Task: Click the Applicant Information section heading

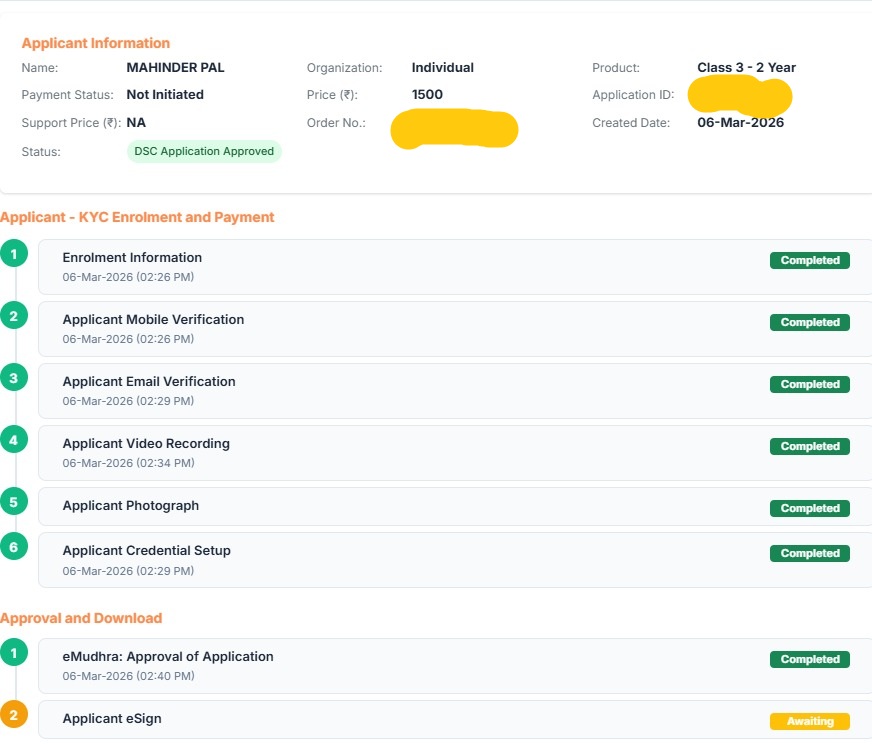Action: pos(96,43)
